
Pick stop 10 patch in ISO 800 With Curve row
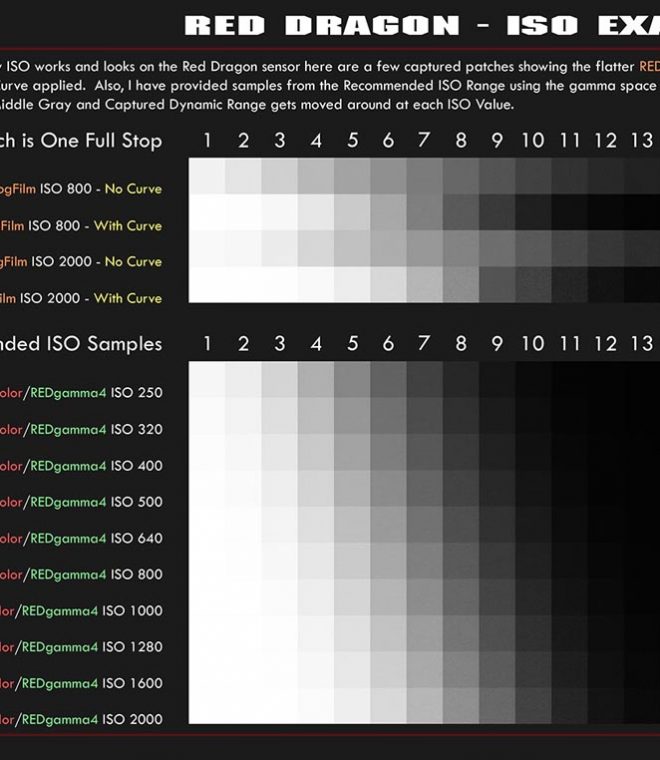click(534, 212)
